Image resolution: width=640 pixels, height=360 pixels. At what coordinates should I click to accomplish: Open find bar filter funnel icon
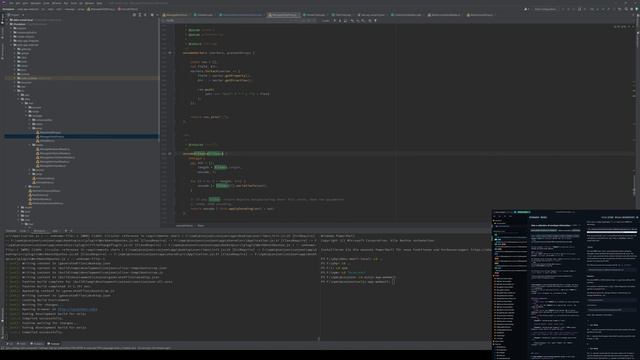tap(375, 20)
